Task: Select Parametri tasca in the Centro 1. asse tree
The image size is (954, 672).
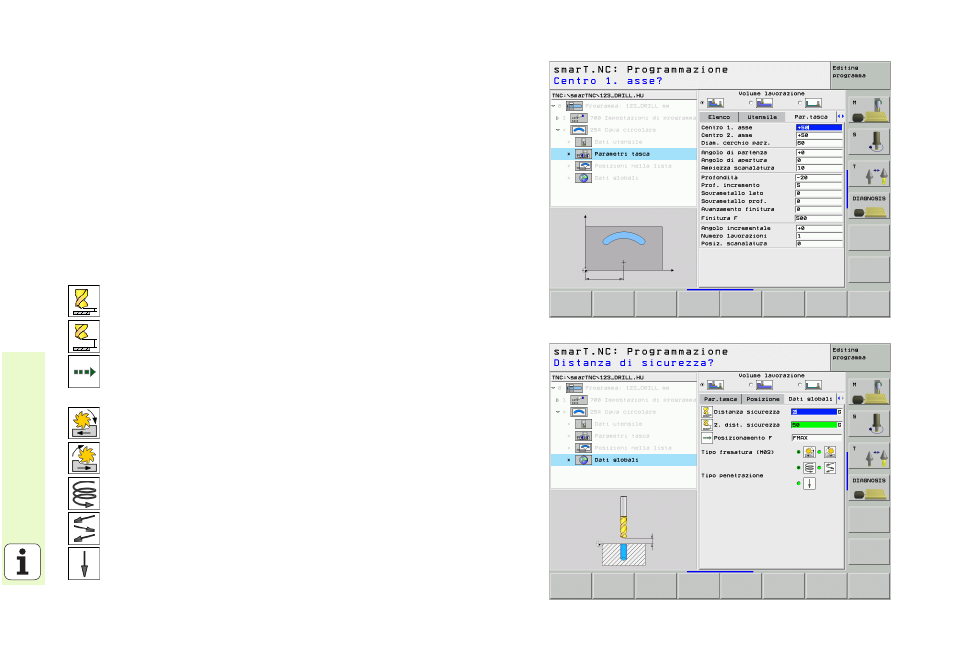Action: coord(624,154)
